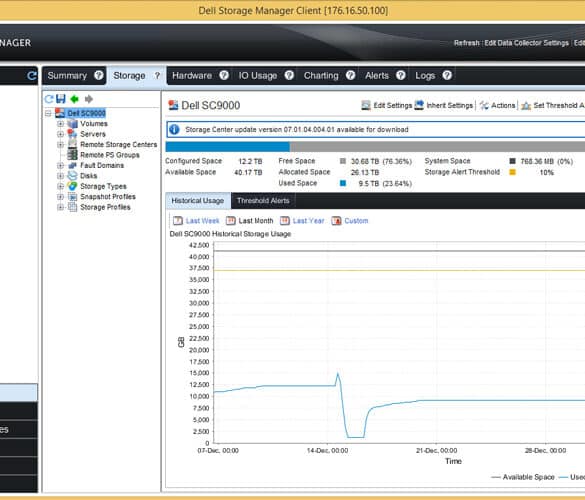Switch to the Hardware tab

click(x=192, y=76)
